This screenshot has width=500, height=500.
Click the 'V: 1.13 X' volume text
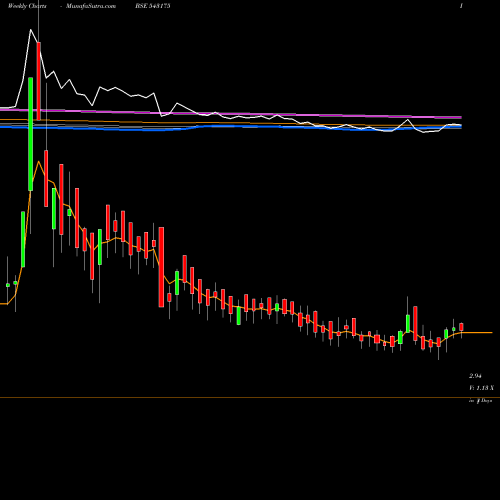point(481,388)
